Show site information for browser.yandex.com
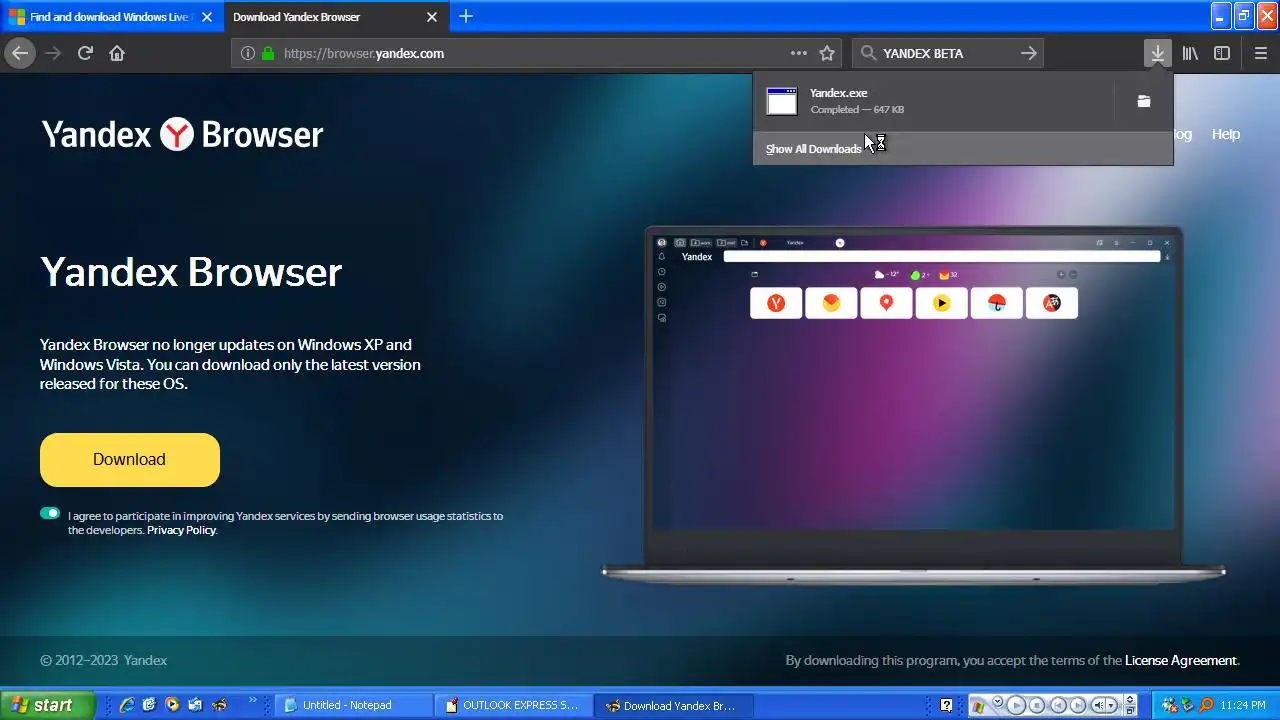Screen dimensions: 1280x720 (247, 53)
